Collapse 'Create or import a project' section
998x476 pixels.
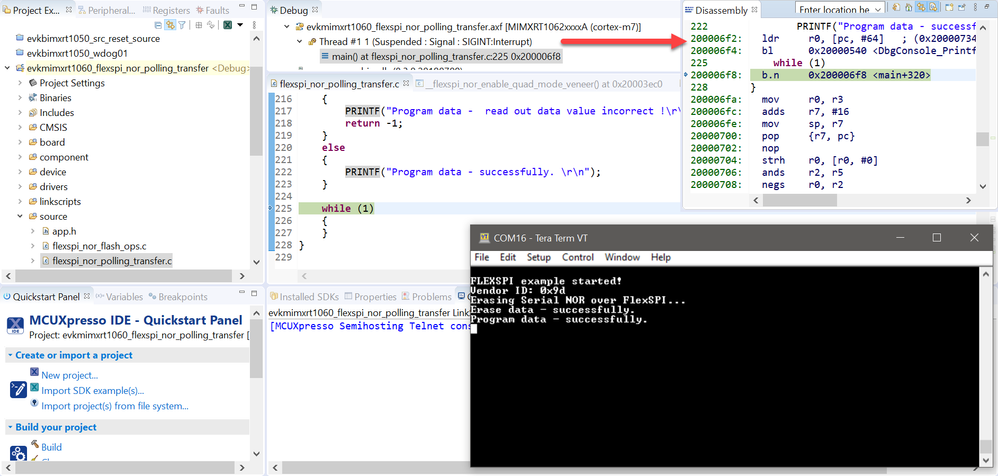point(10,355)
